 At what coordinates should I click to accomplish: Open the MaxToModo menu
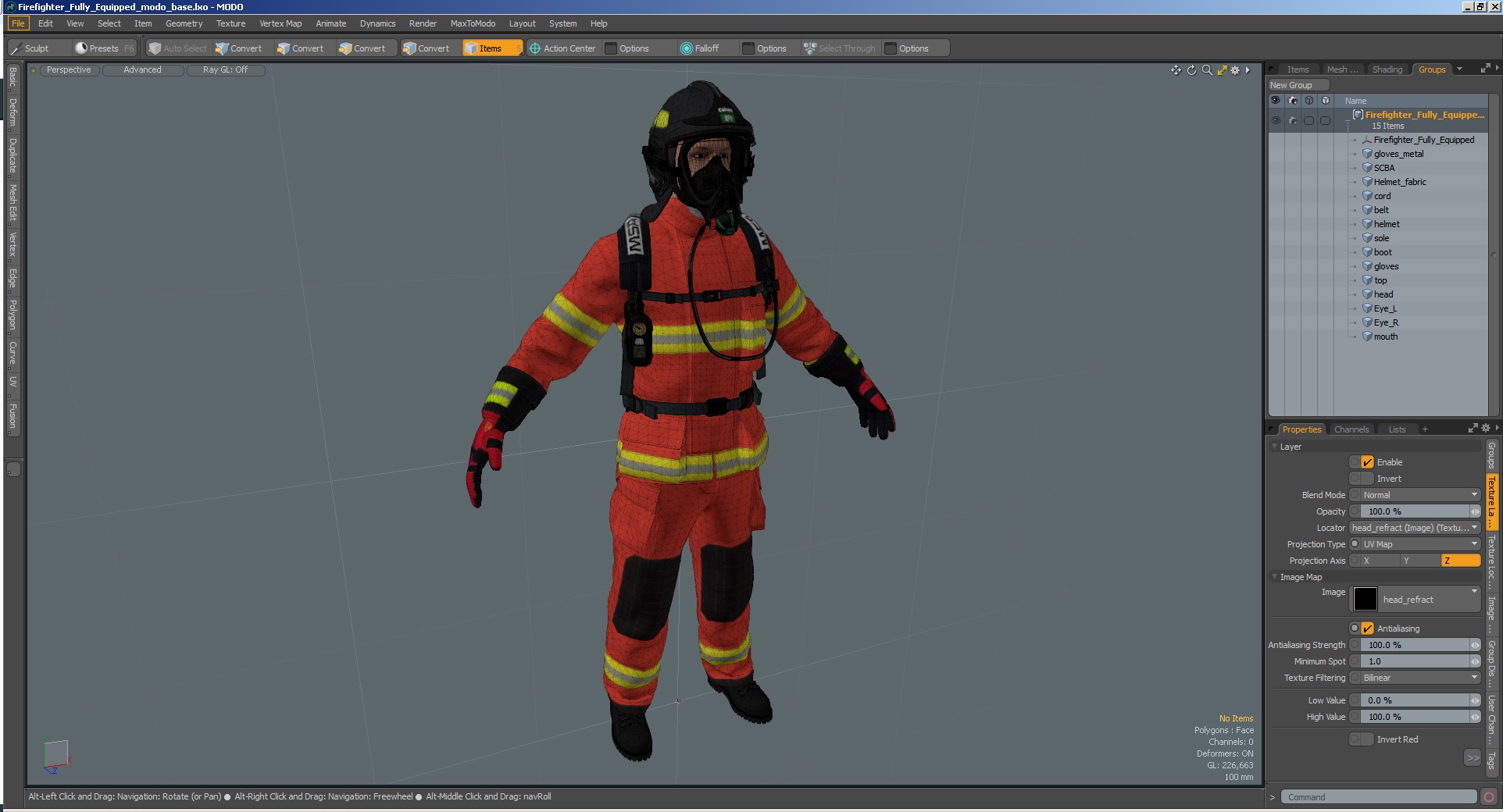coord(473,23)
